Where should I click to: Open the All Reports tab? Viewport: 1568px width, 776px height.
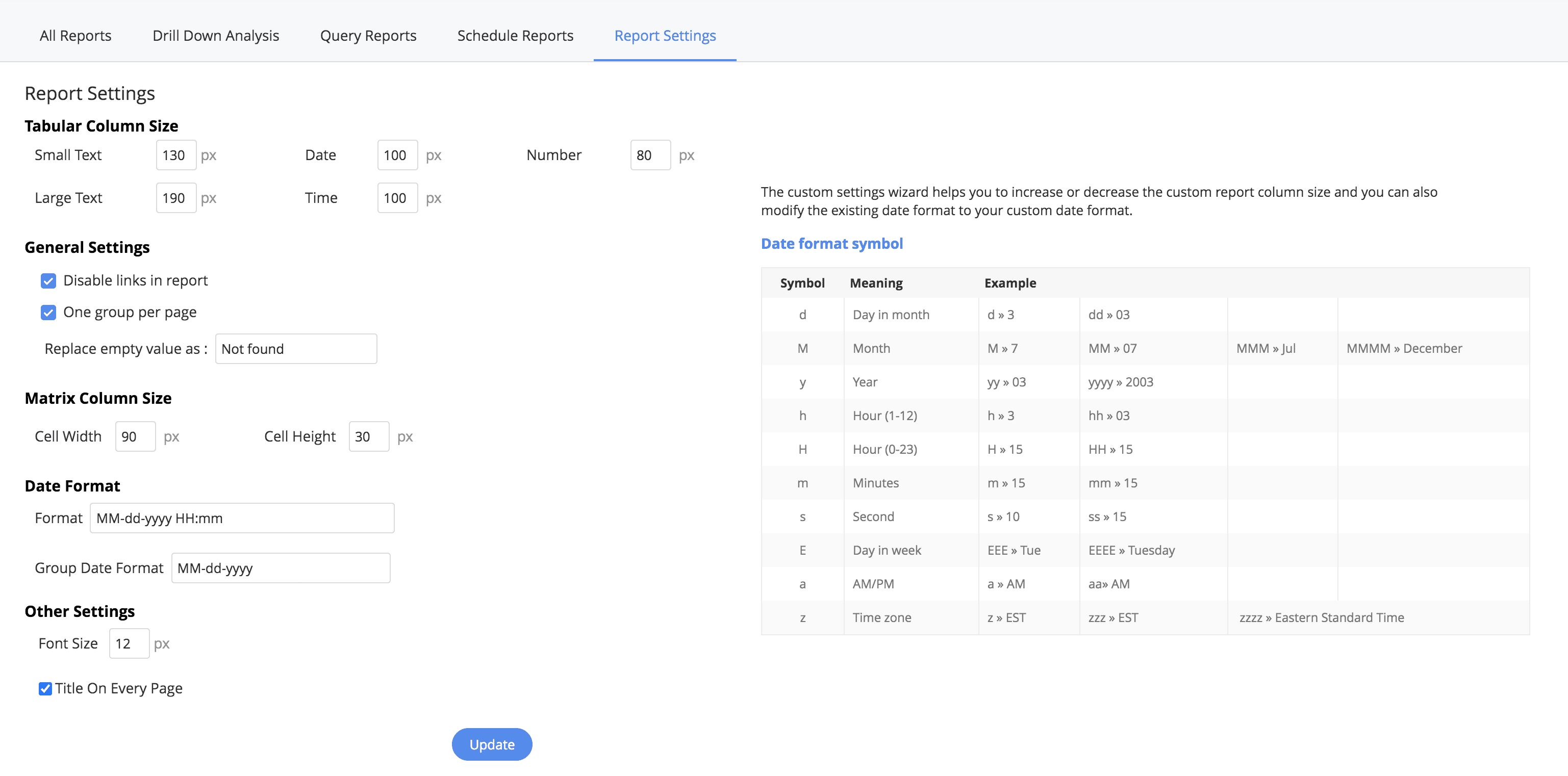[x=75, y=35]
